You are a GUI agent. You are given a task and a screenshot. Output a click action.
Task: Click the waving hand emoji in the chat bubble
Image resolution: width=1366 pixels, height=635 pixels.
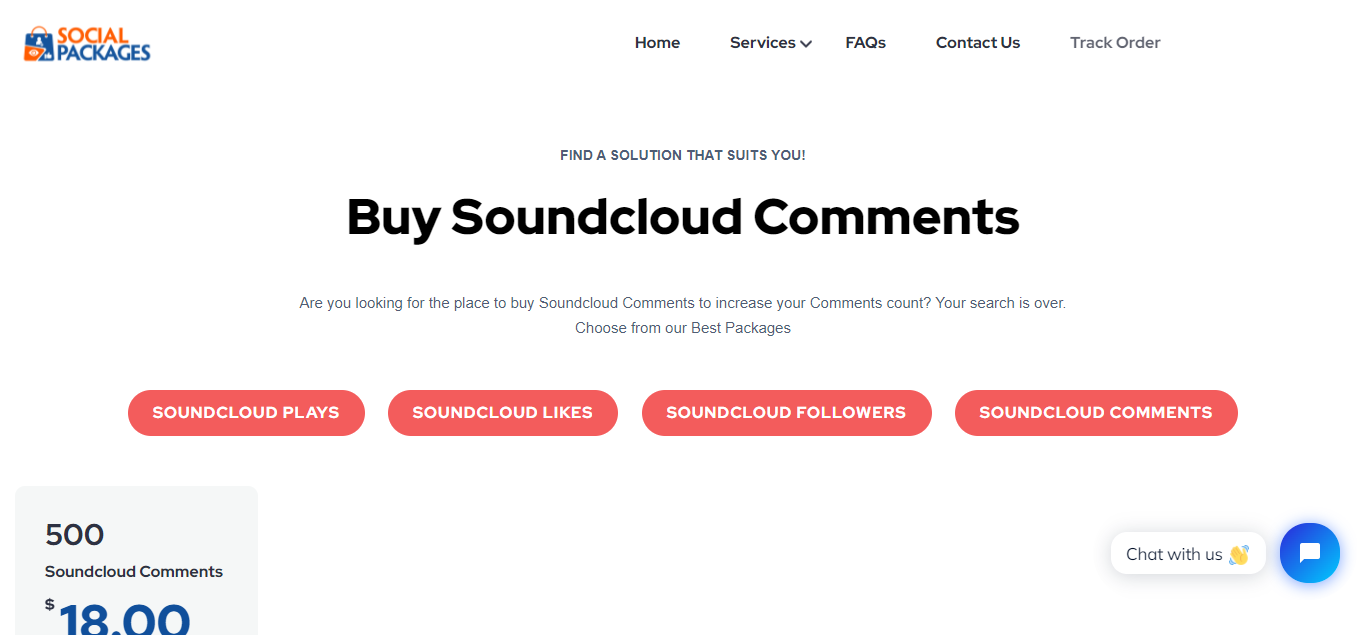(1237, 553)
